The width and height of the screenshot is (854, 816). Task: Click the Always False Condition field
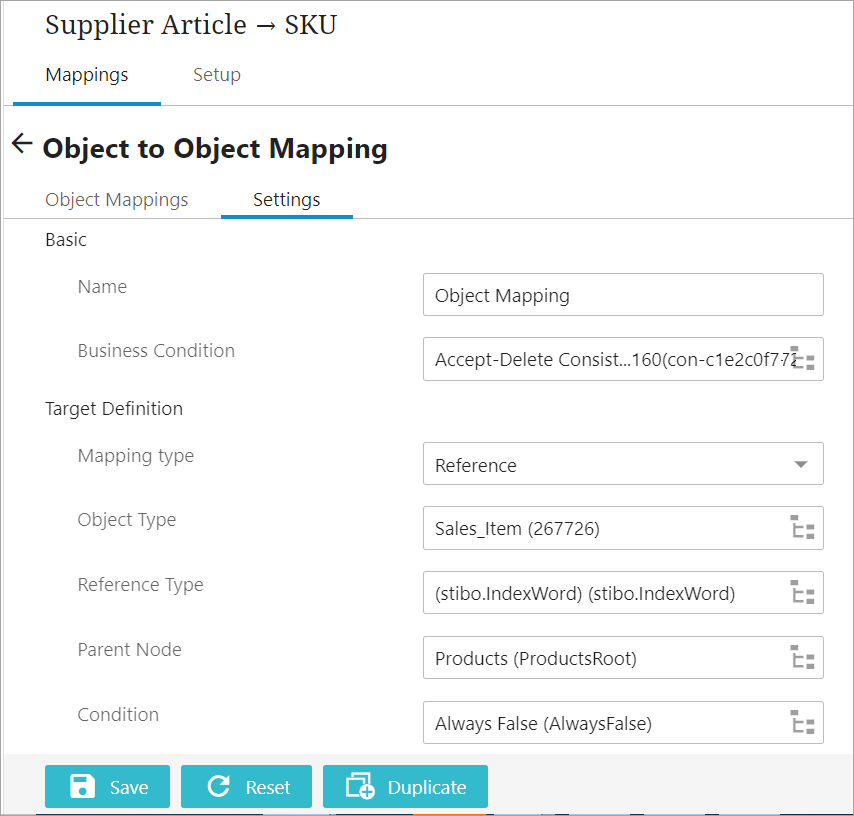pyautogui.click(x=600, y=723)
